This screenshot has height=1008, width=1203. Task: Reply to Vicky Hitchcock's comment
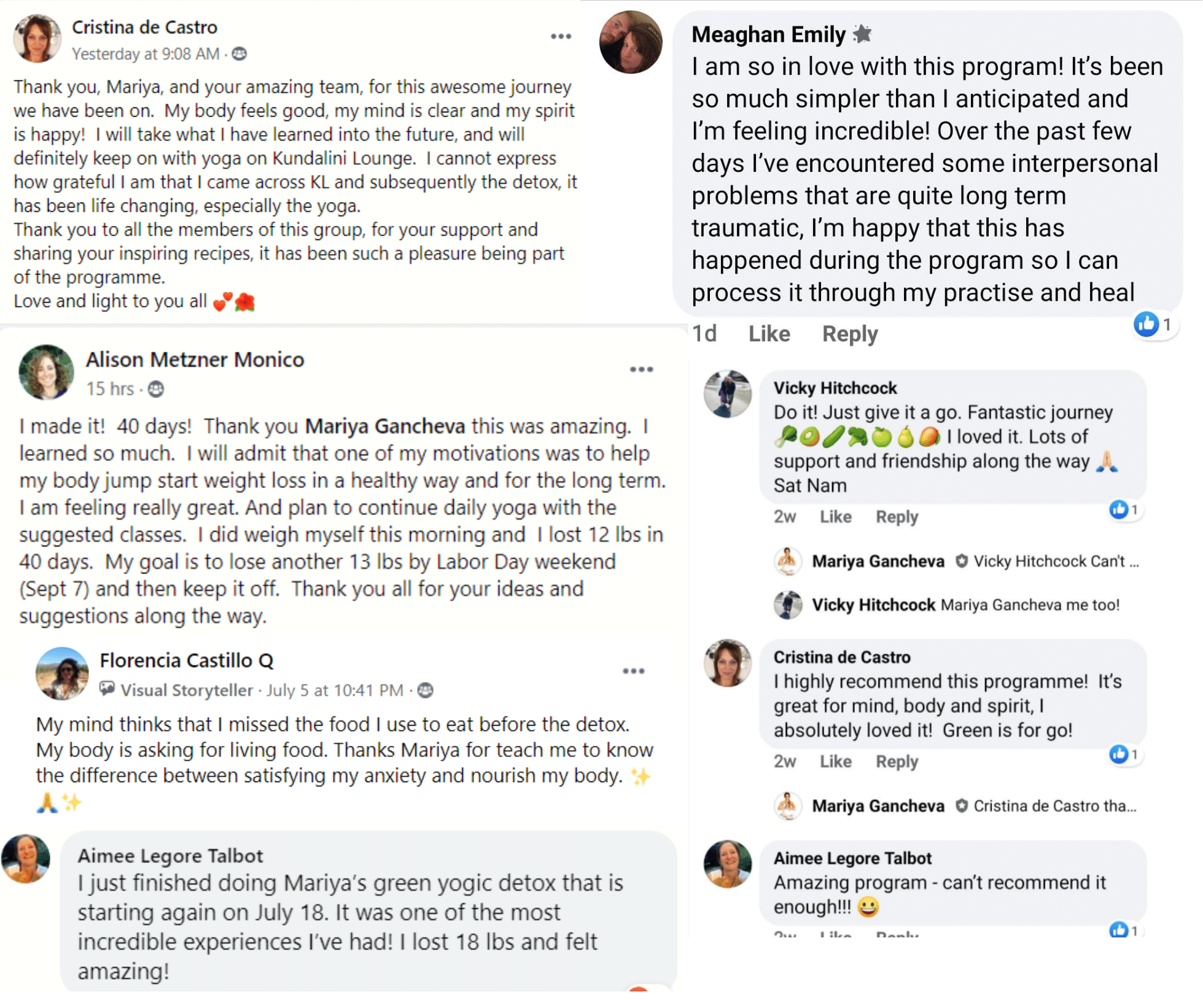tap(897, 517)
